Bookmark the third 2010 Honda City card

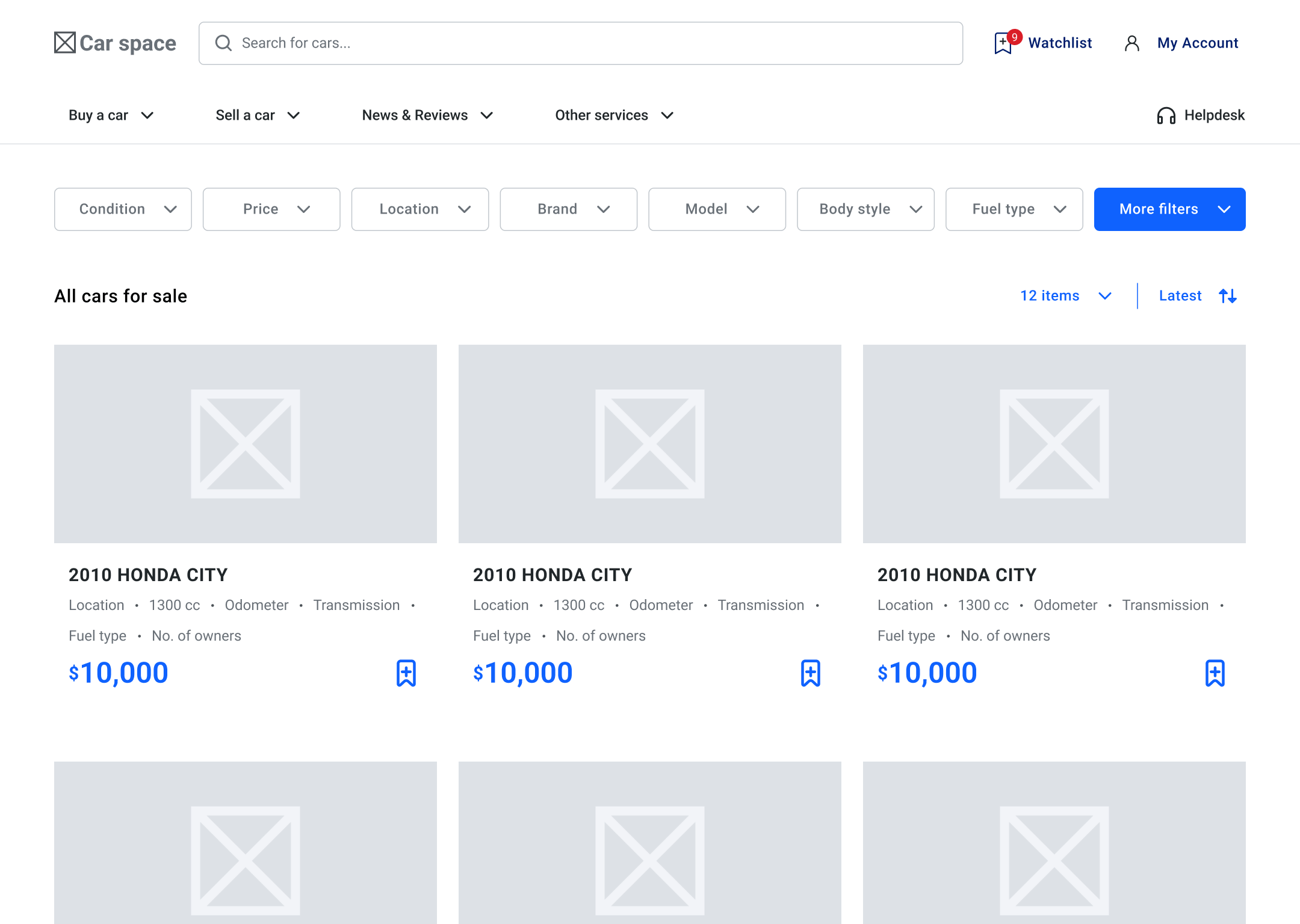[1215, 673]
